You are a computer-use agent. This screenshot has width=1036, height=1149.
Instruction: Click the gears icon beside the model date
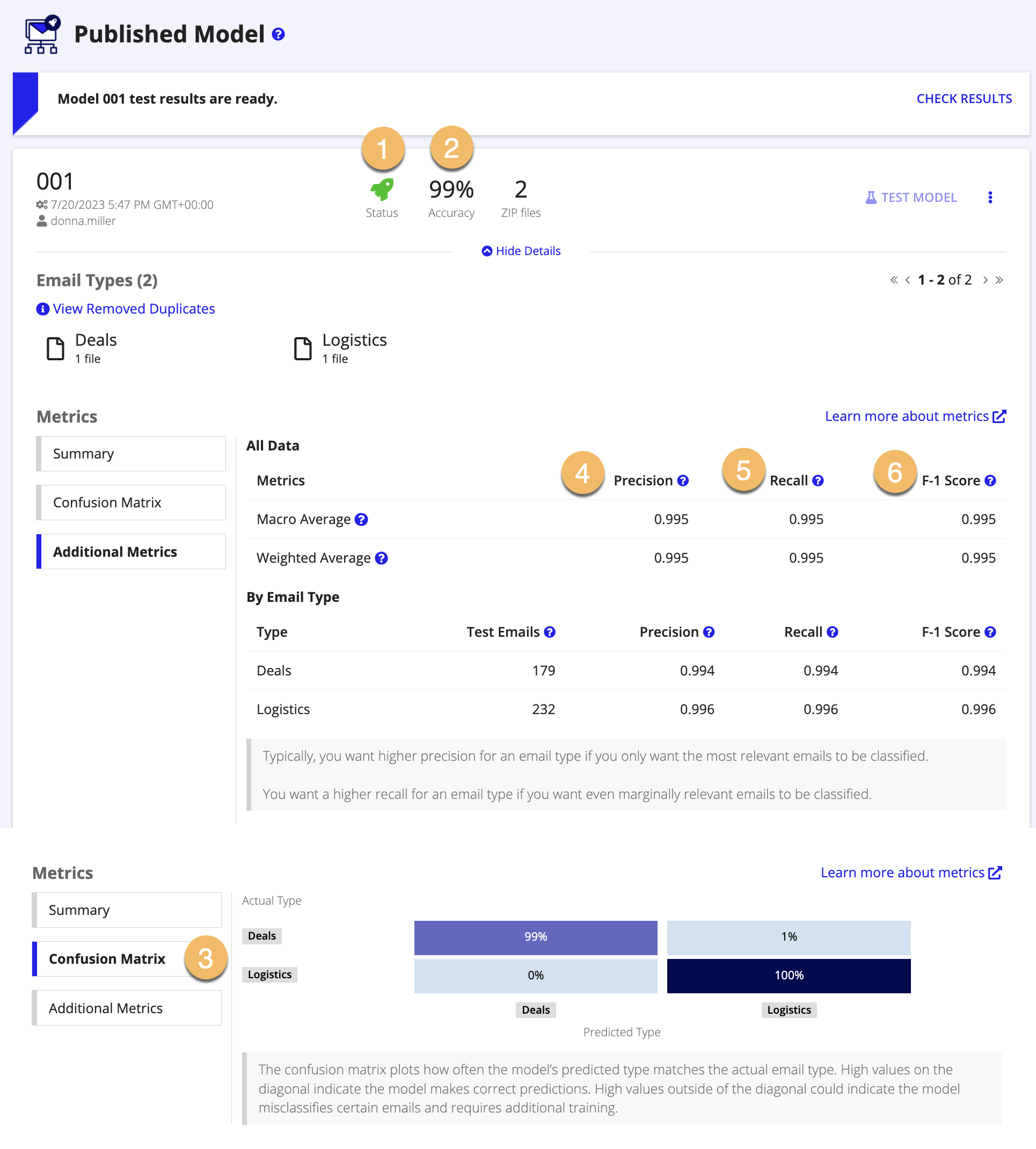pyautogui.click(x=42, y=205)
